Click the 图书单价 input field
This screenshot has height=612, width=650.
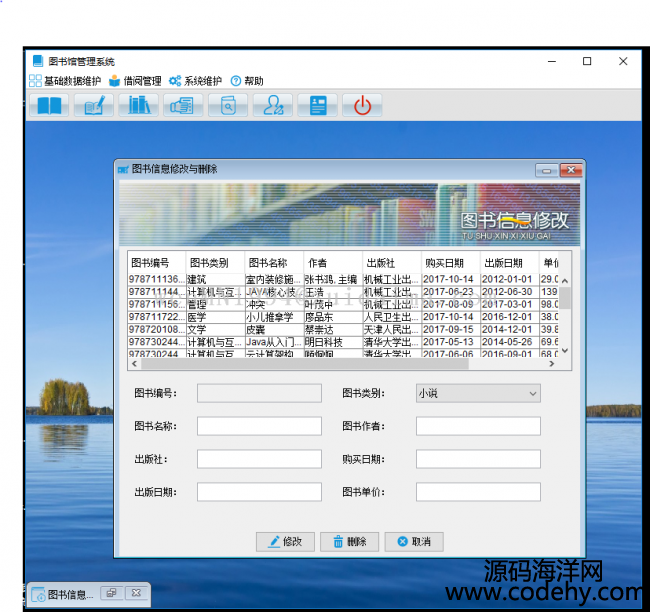coord(478,492)
